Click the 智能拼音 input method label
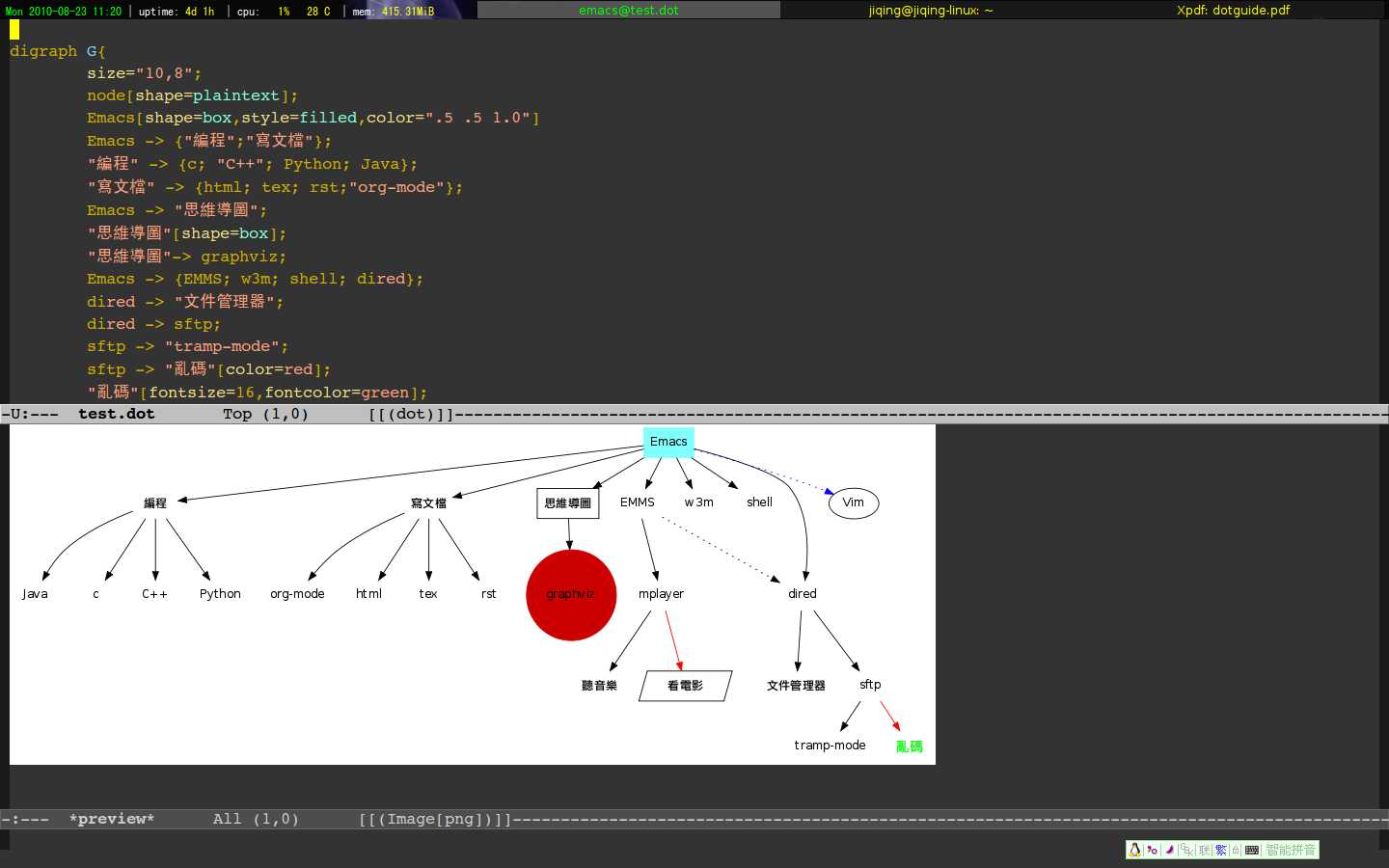 pyautogui.click(x=1291, y=850)
